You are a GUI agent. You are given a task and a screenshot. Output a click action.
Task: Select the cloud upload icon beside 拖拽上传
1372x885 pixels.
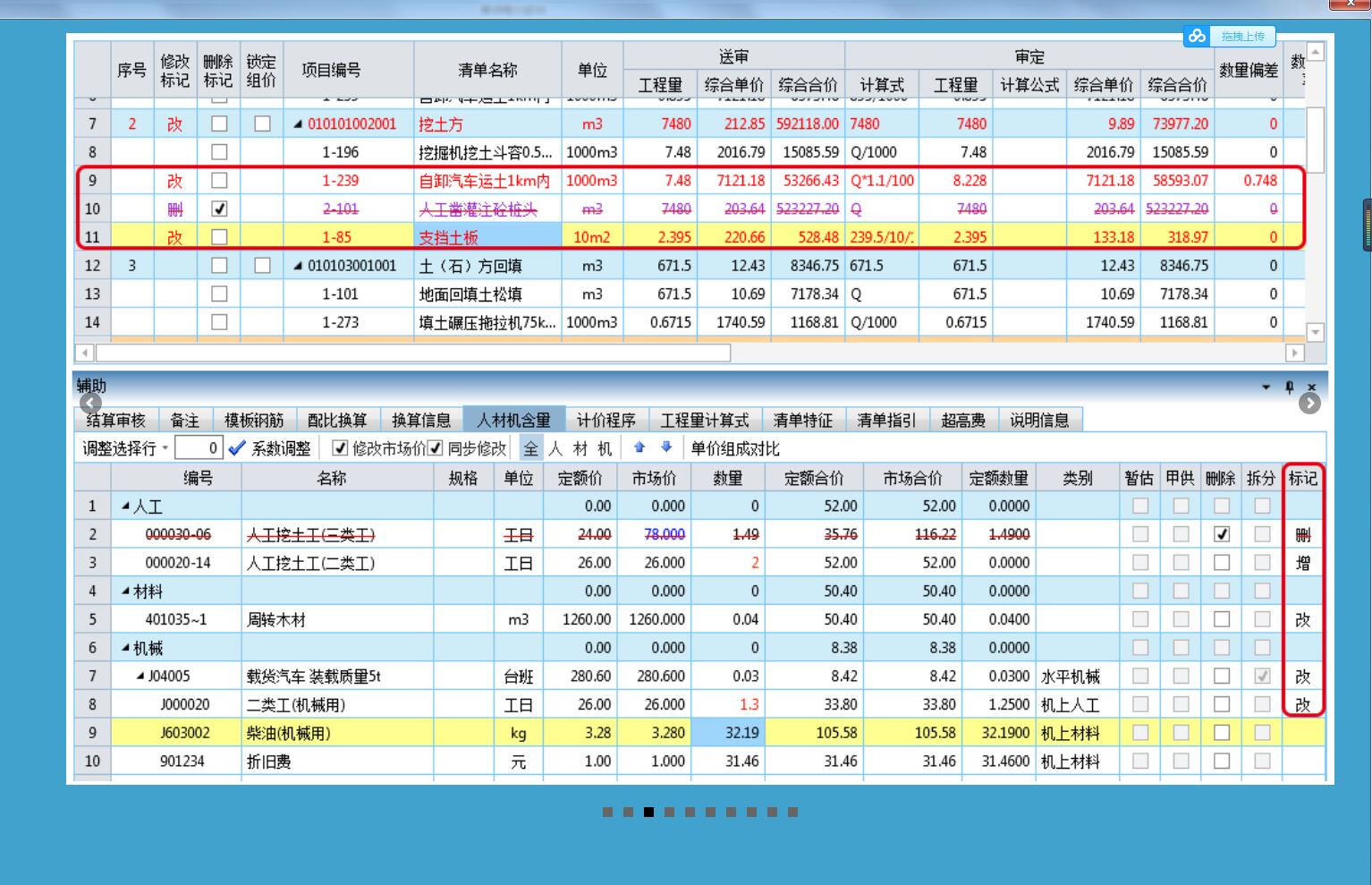(1198, 37)
